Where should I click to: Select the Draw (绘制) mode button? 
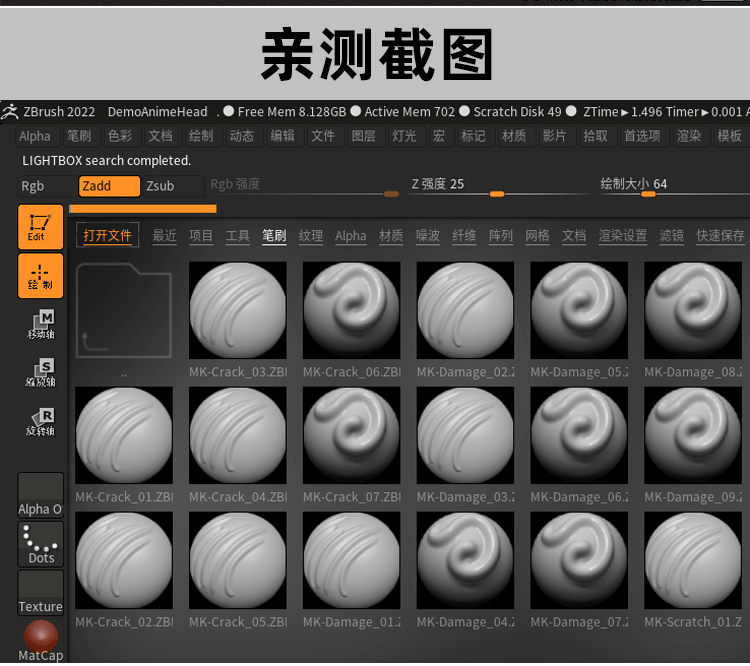[40, 276]
